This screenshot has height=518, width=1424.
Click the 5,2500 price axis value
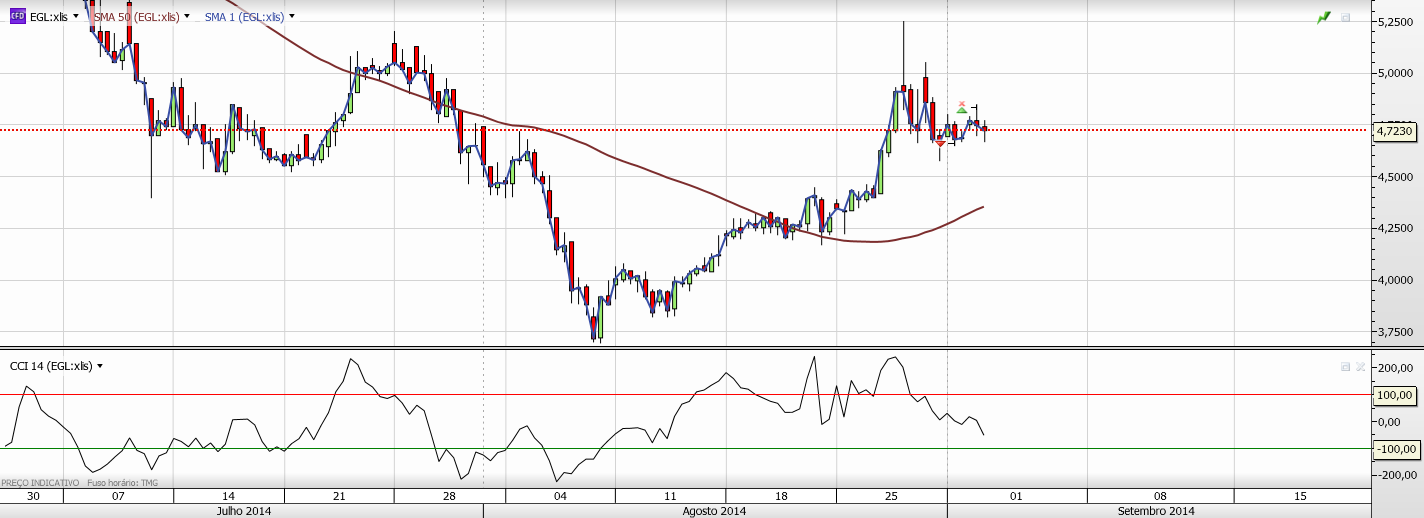pyautogui.click(x=1395, y=21)
